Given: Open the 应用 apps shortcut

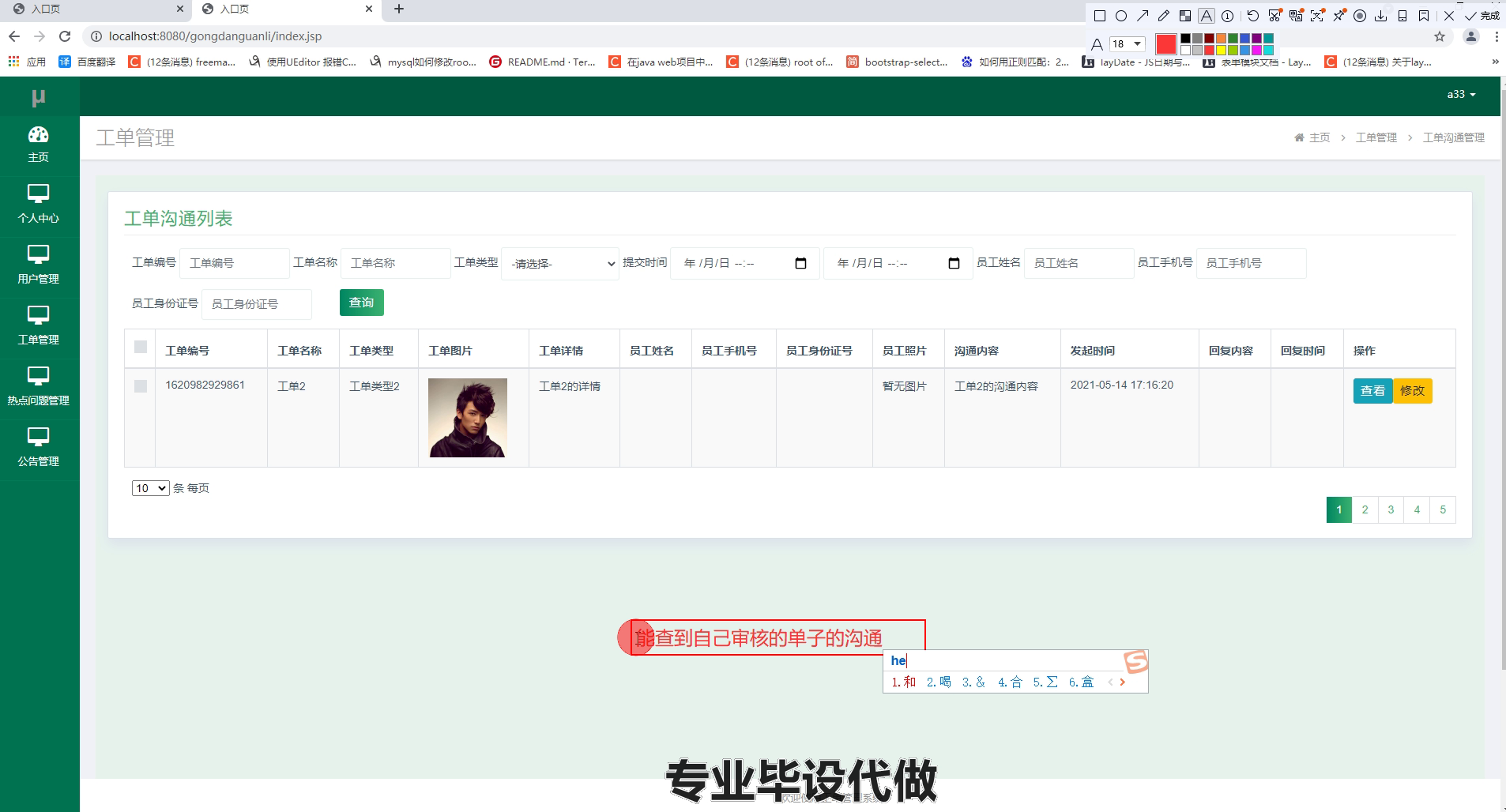Looking at the screenshot, I should (27, 62).
